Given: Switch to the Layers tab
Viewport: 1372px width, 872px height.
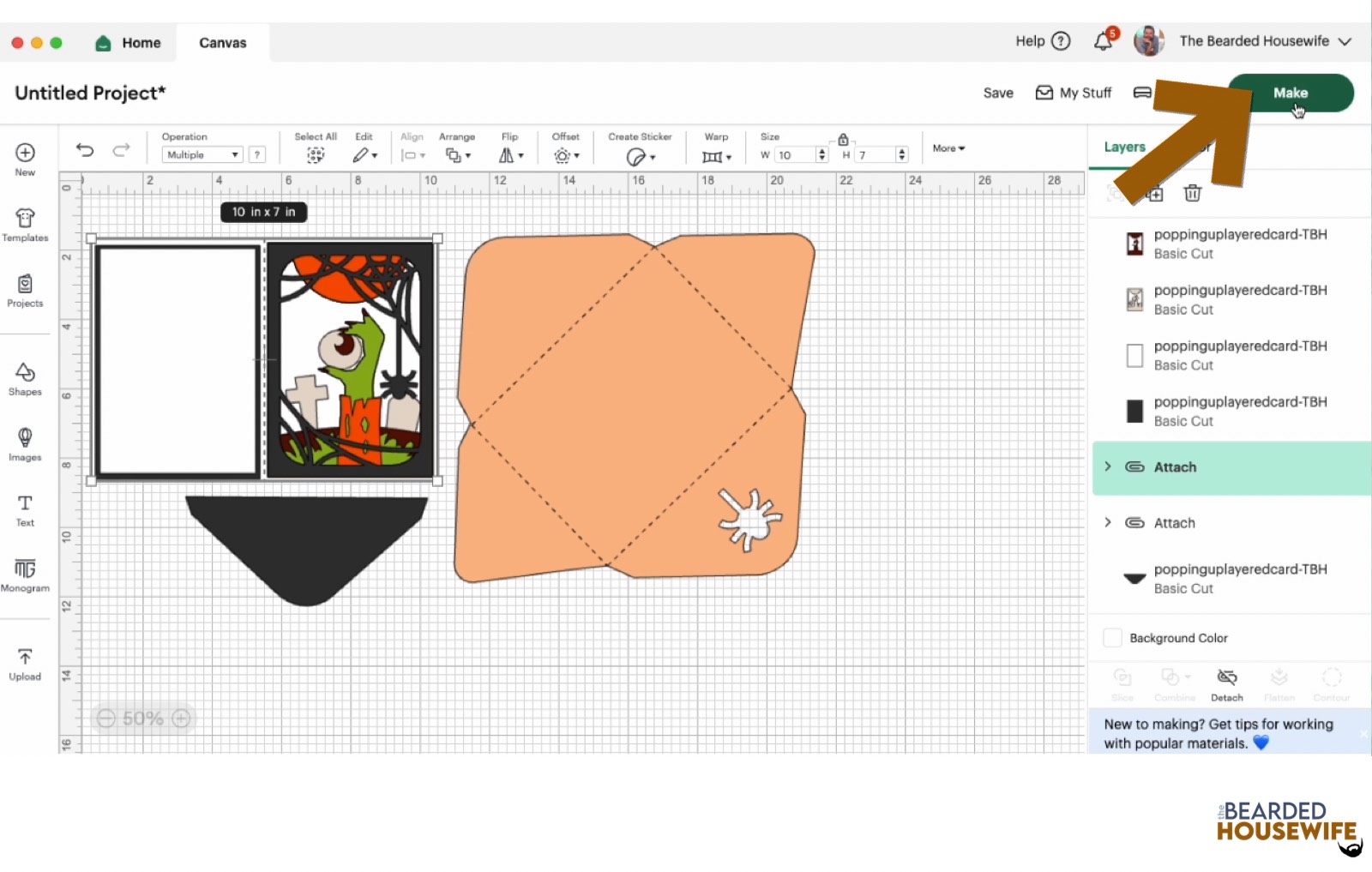Looking at the screenshot, I should point(1124,147).
